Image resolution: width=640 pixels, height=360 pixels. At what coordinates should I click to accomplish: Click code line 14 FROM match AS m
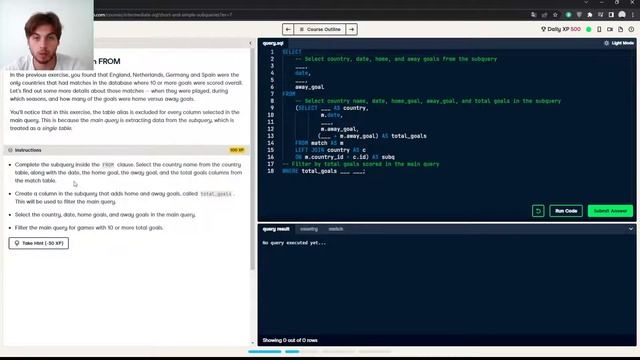[319, 143]
